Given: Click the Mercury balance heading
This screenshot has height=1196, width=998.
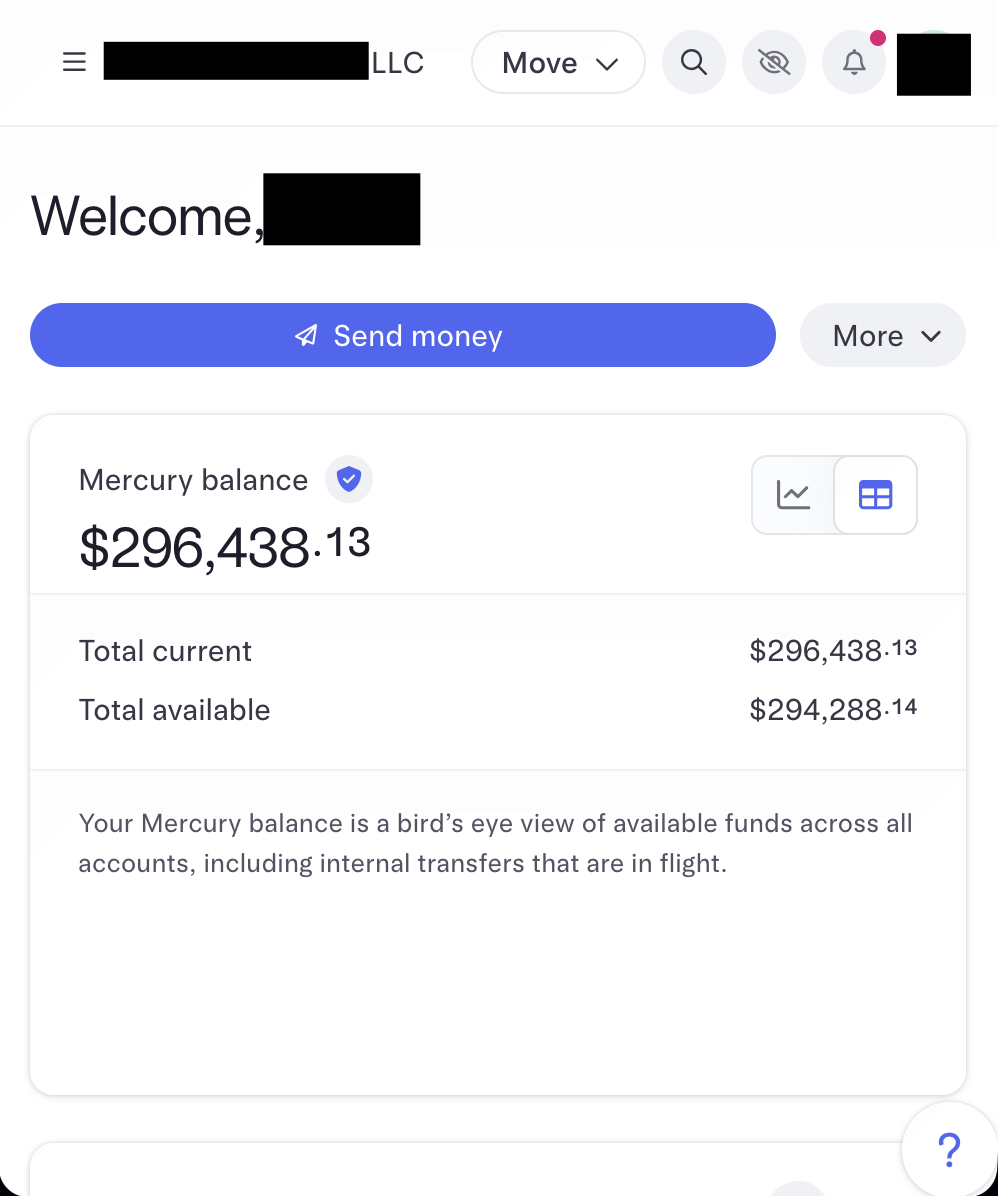Looking at the screenshot, I should click(x=193, y=480).
